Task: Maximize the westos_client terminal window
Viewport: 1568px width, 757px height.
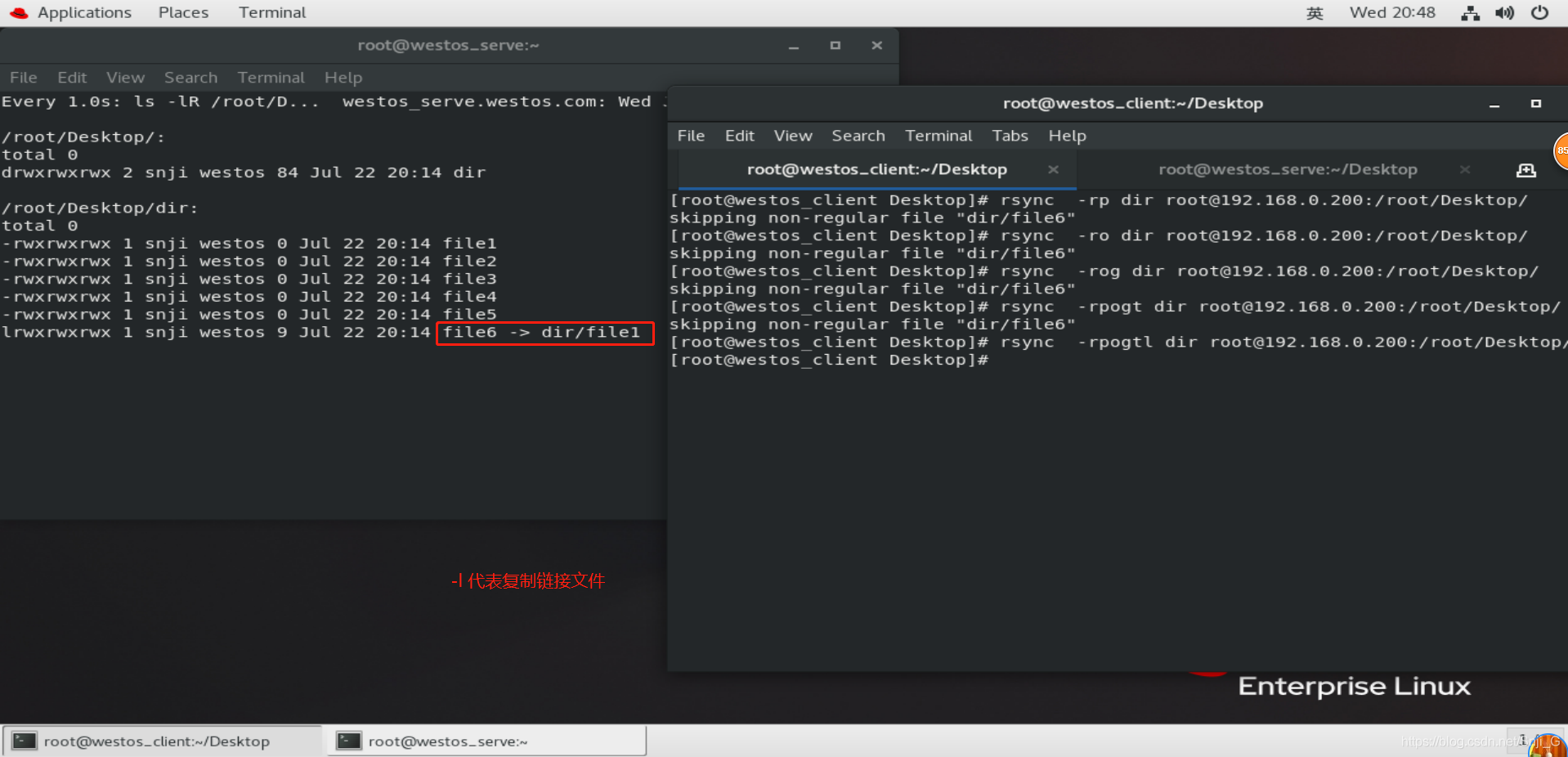Action: [x=1536, y=104]
